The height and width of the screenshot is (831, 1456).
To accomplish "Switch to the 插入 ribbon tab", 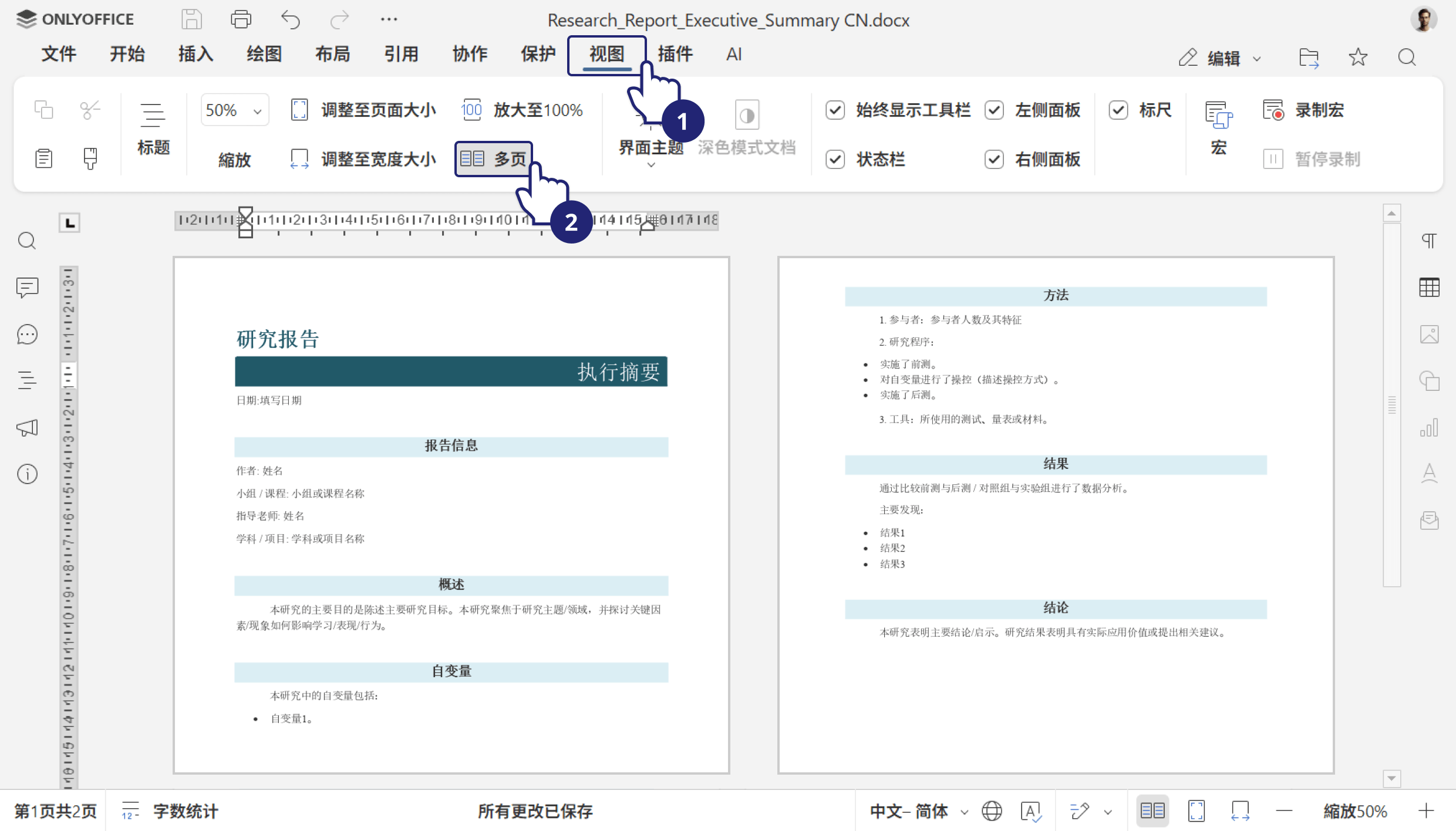I will 195,53.
